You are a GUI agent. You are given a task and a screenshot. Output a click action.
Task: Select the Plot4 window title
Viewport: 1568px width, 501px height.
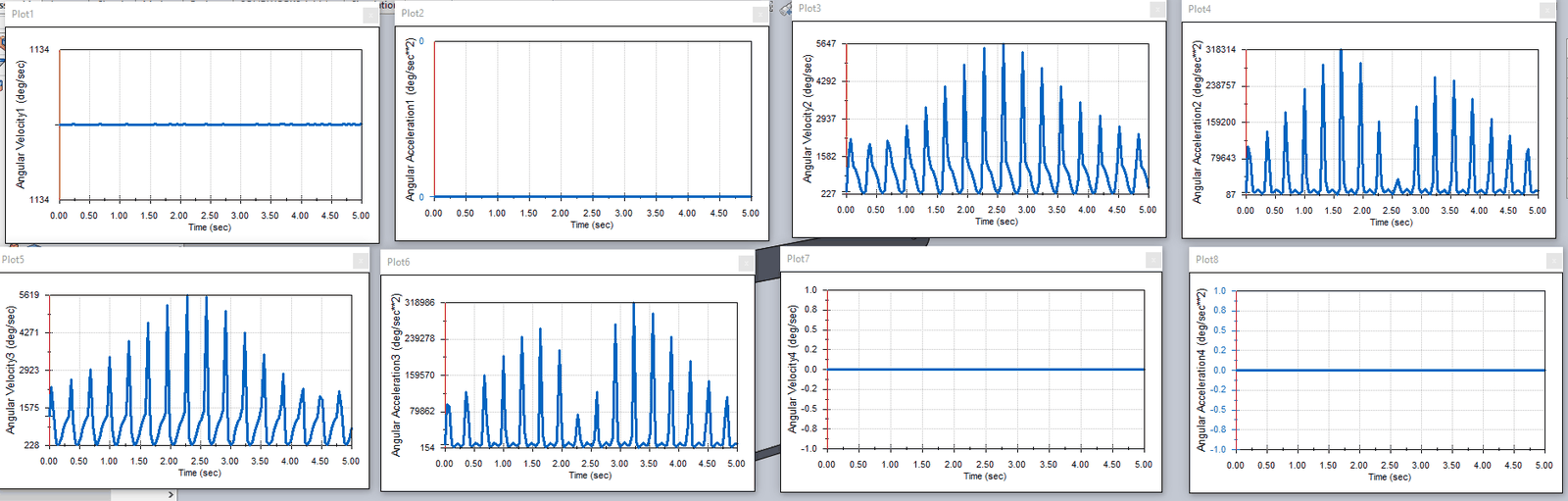[1200, 9]
